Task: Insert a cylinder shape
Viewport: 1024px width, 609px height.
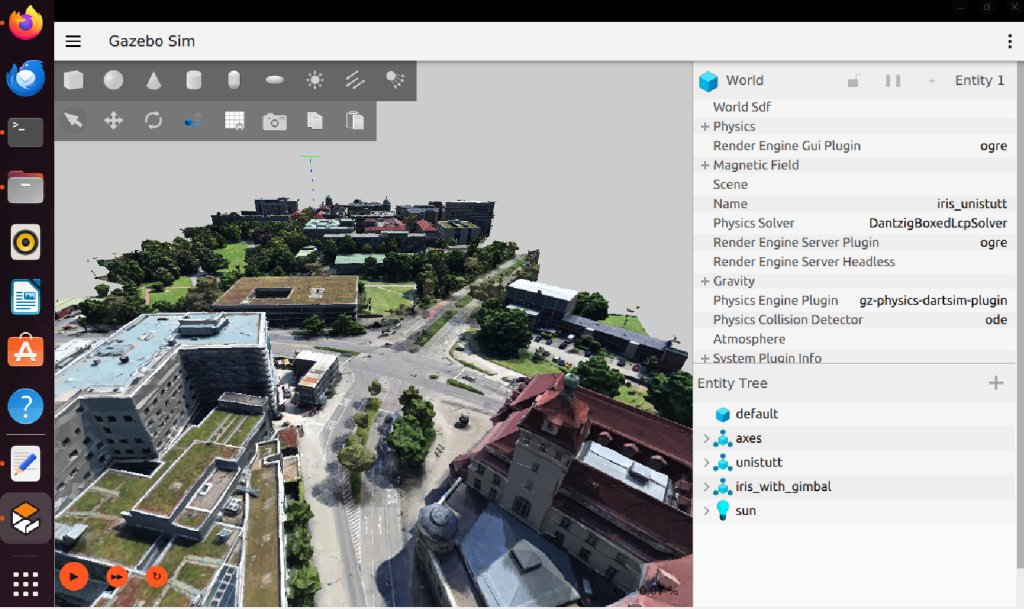Action: pos(193,80)
